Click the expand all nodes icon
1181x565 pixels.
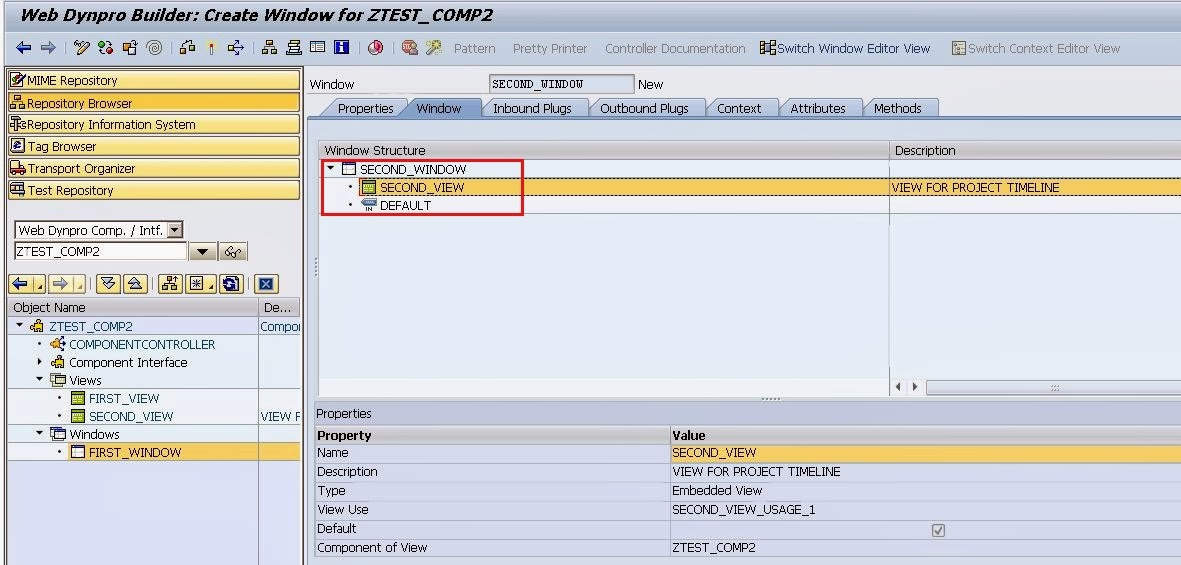(x=108, y=284)
